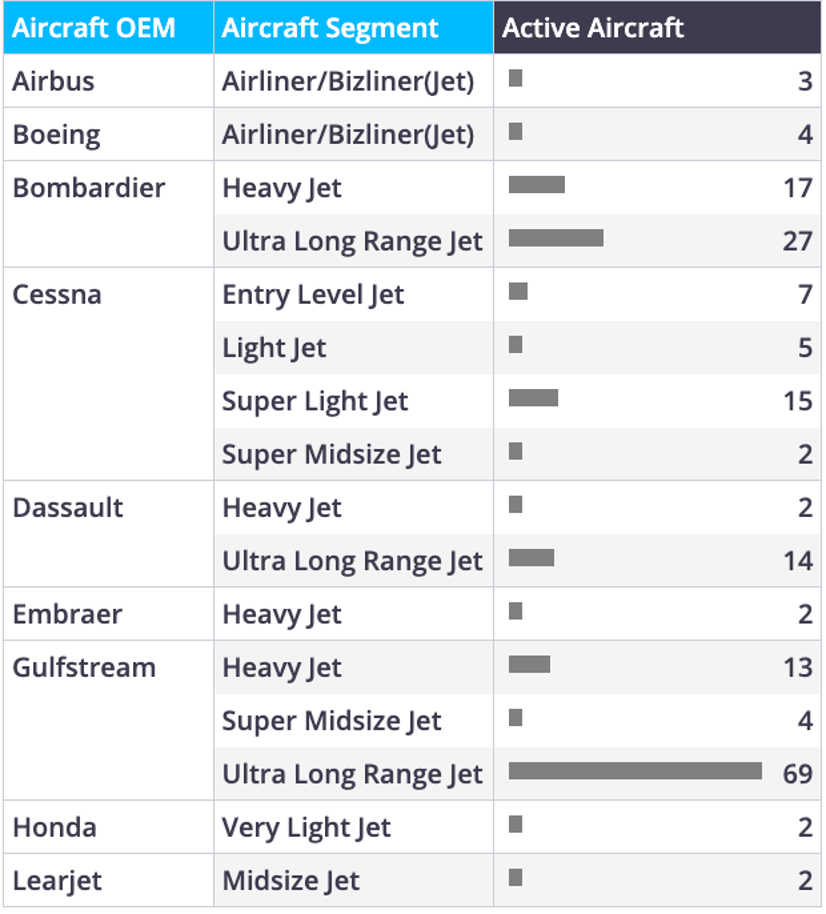Viewport: 826px width, 914px height.
Task: Select the Boeing OEM cell
Action: point(108,135)
